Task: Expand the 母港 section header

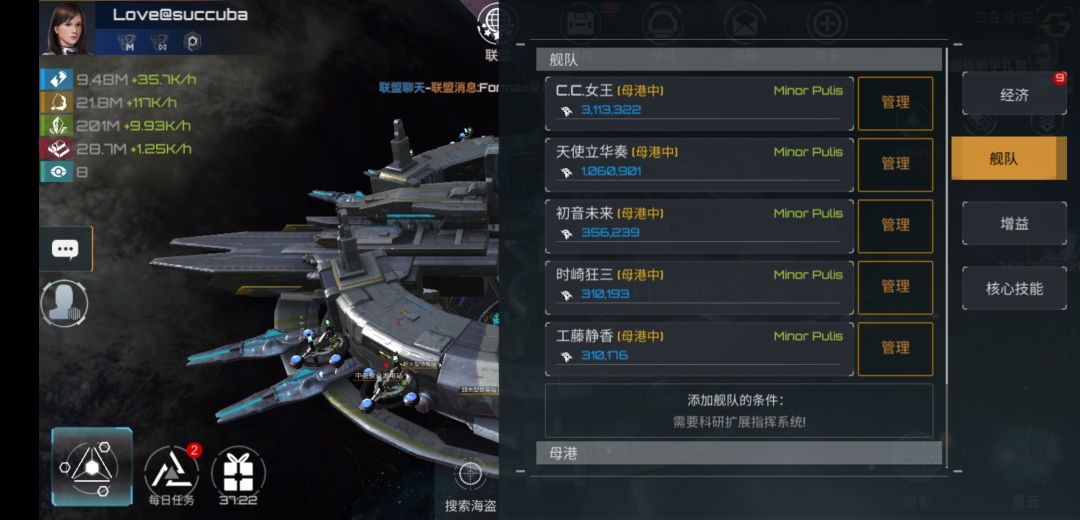Action: (739, 453)
